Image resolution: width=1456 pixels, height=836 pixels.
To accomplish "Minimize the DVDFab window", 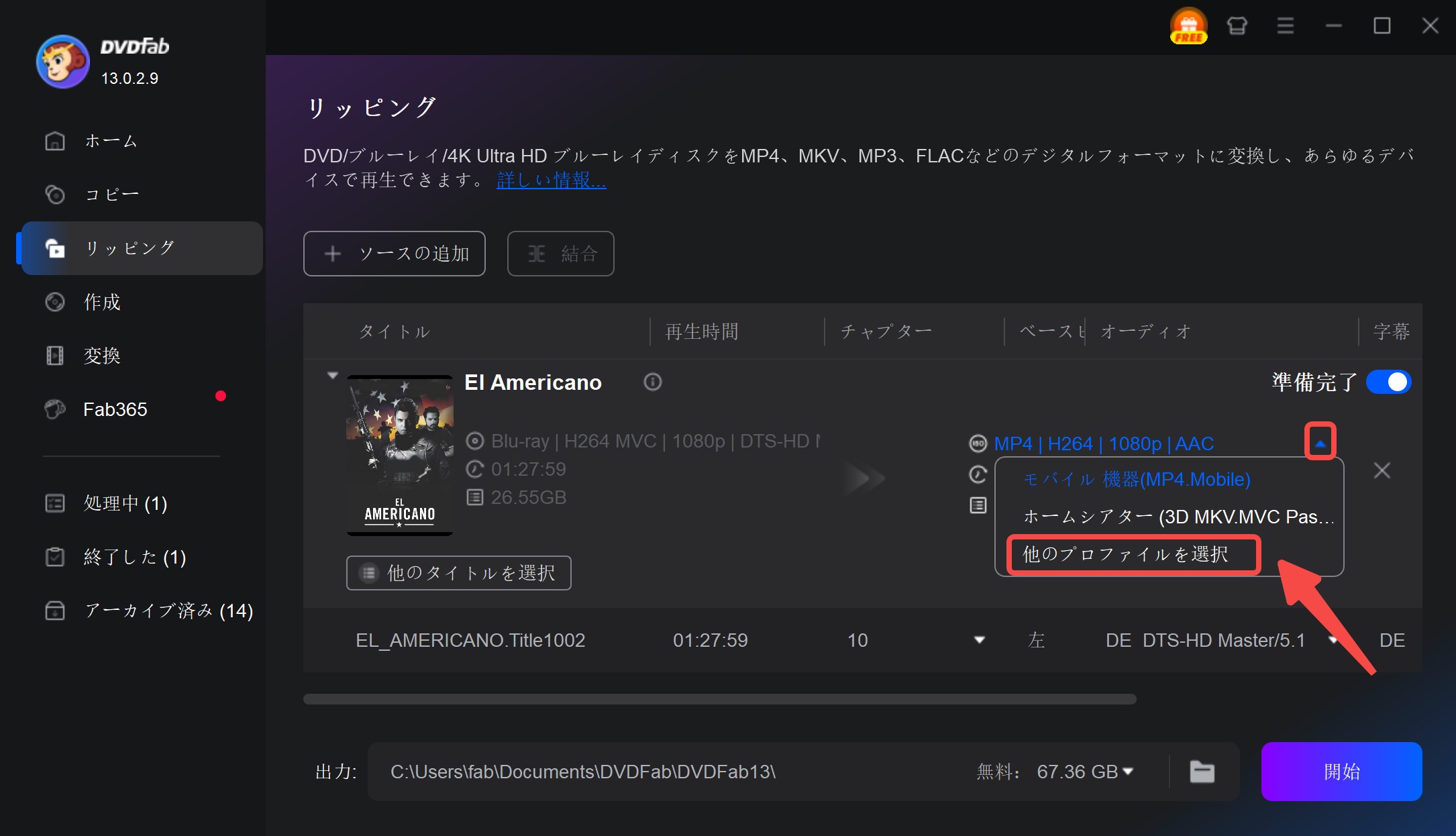I will pyautogui.click(x=1333, y=25).
